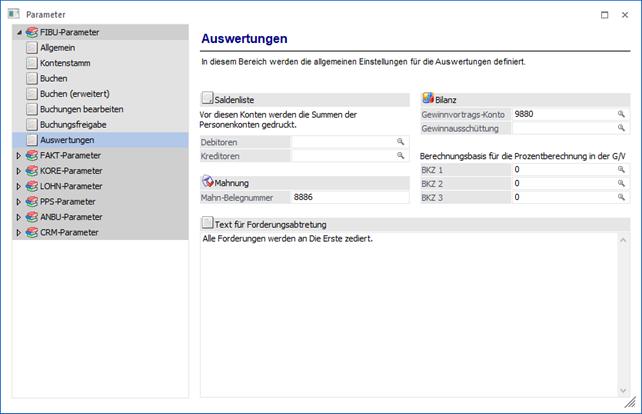The width and height of the screenshot is (642, 414).
Task: Select Kontenstamm in the parameter tree
Action: [61, 63]
